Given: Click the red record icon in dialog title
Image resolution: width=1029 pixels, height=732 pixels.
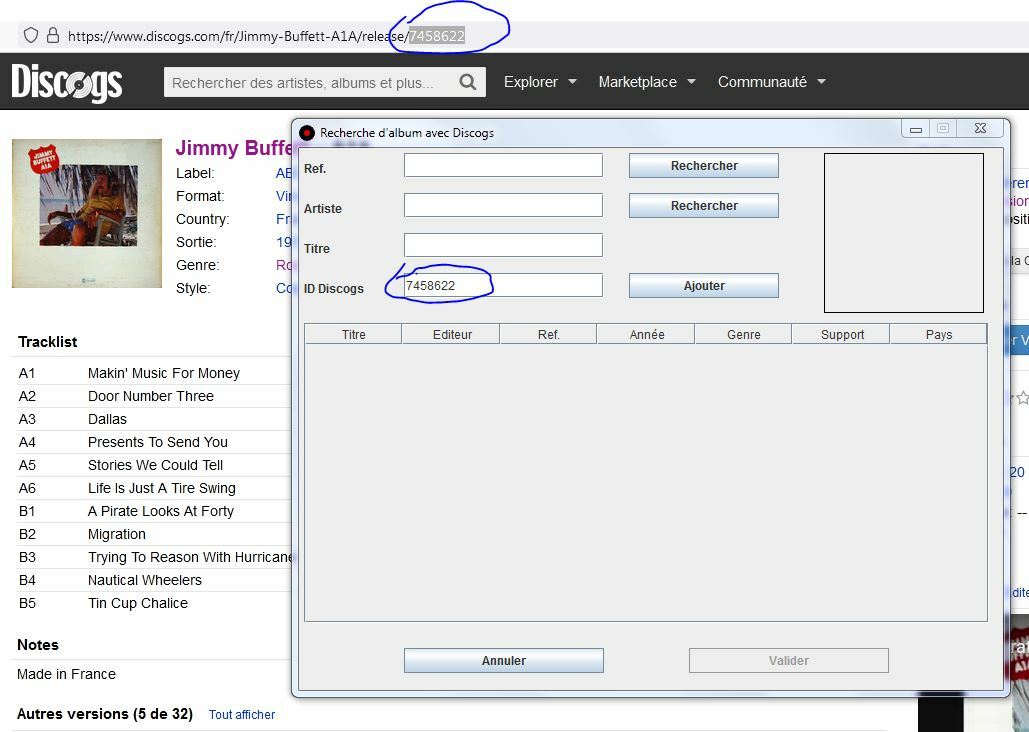Looking at the screenshot, I should (306, 133).
